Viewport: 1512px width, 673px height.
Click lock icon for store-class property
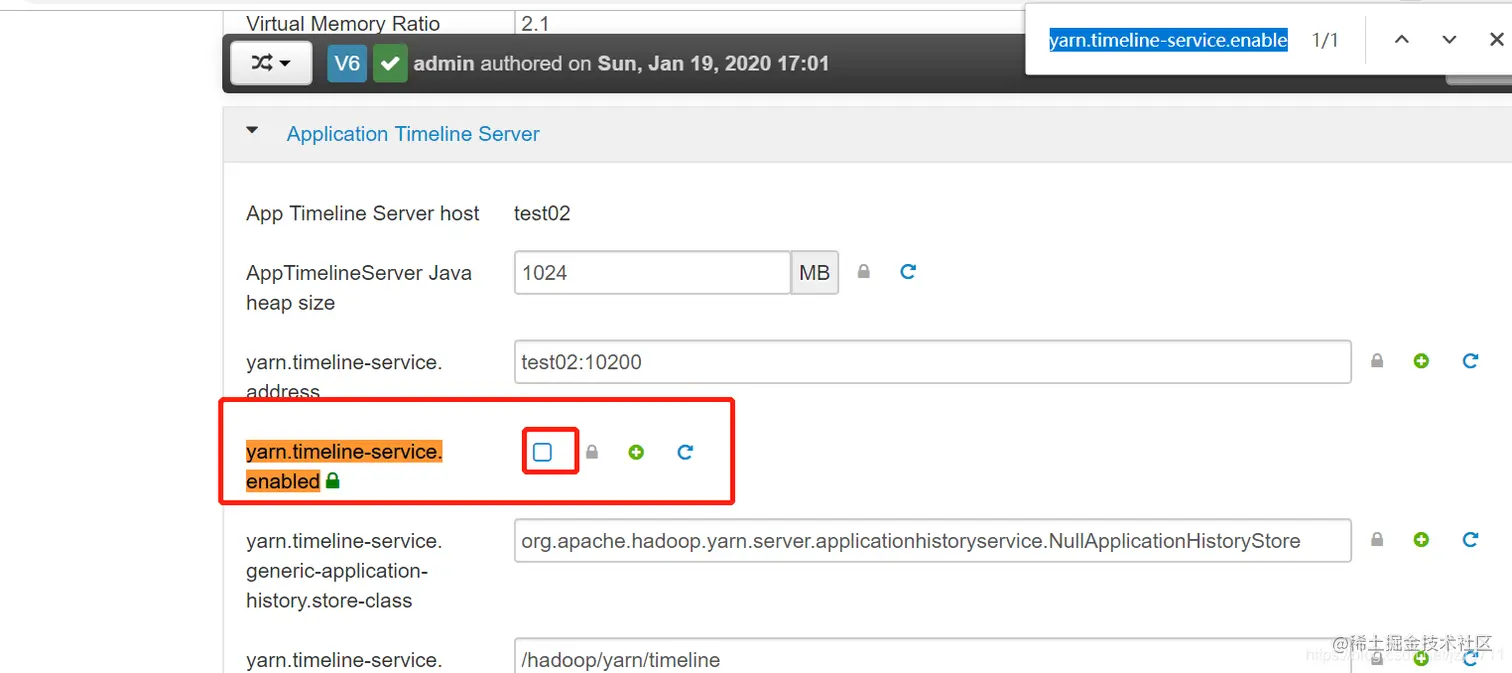1377,540
